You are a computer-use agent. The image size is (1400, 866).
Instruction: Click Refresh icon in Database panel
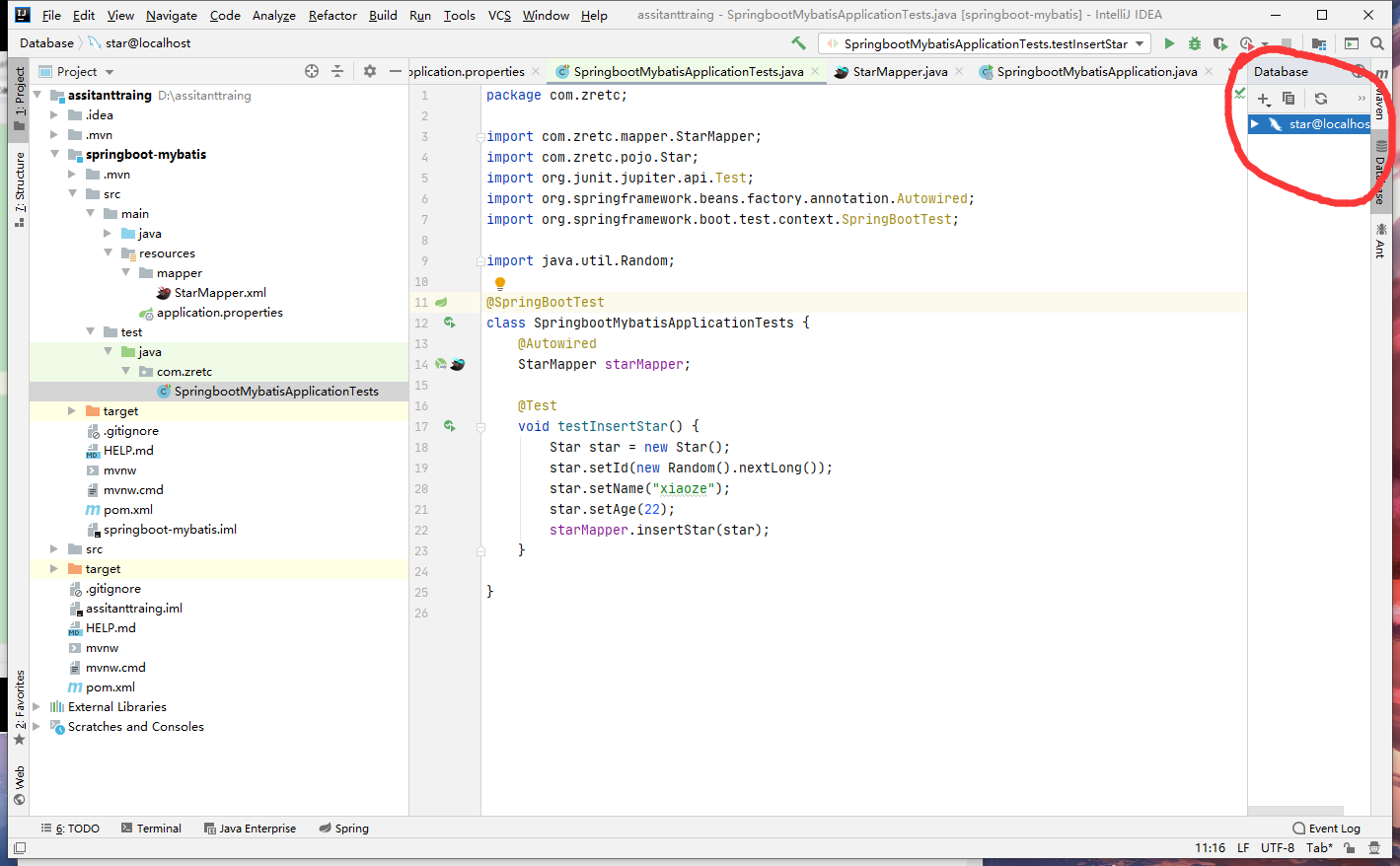click(1321, 99)
